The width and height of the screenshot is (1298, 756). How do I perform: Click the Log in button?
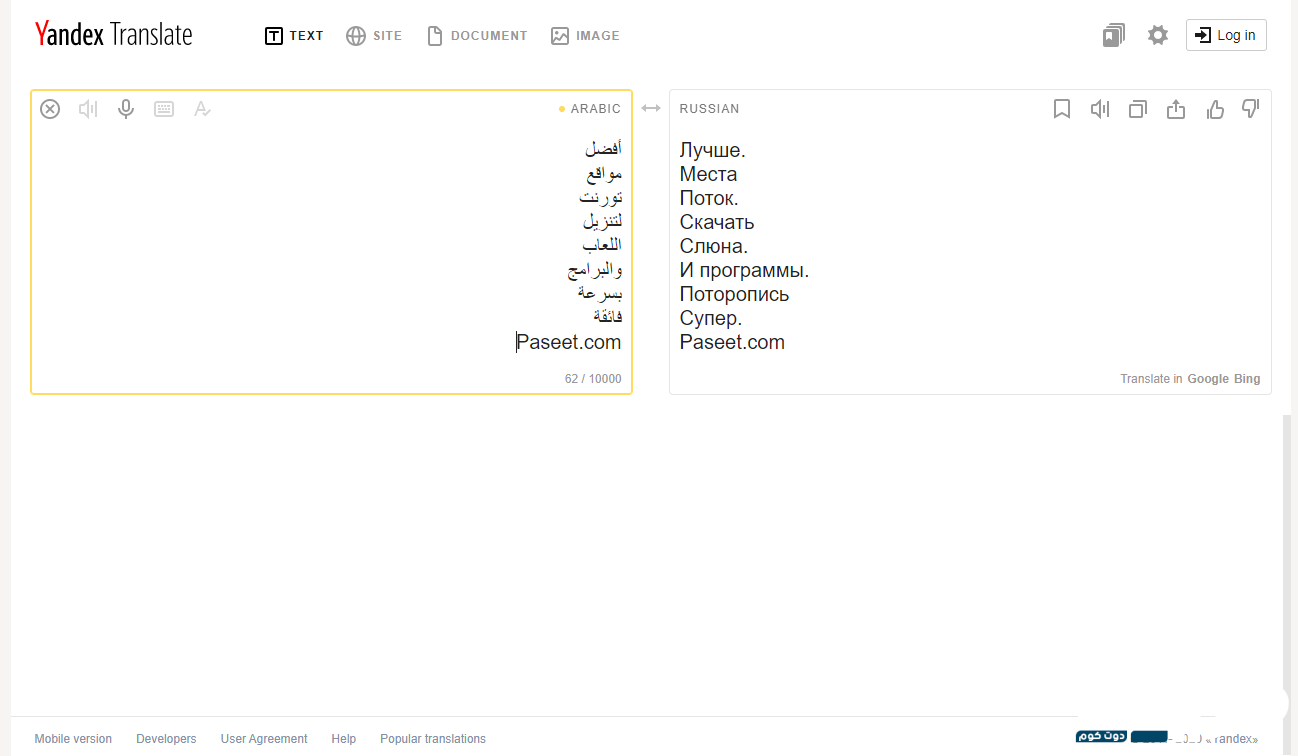click(1226, 35)
